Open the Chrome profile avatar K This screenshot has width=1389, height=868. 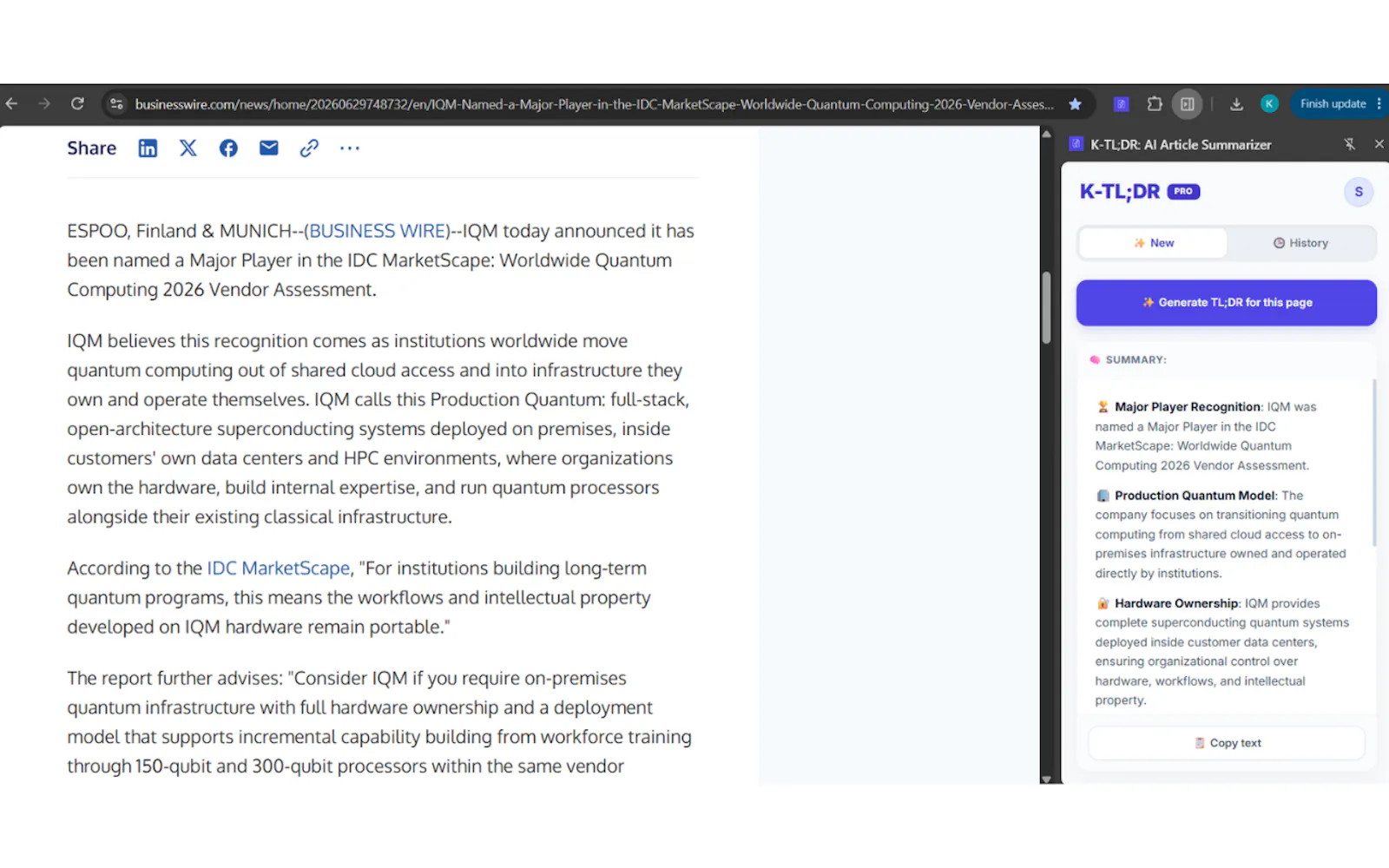pyautogui.click(x=1268, y=104)
